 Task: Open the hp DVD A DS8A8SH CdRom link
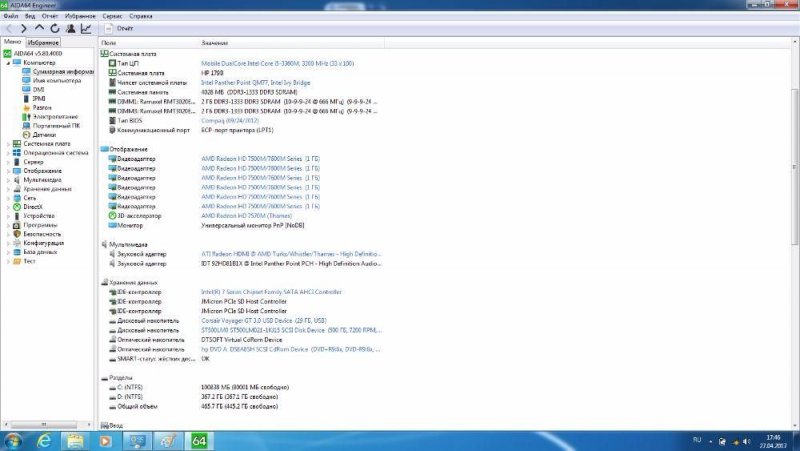pos(290,349)
